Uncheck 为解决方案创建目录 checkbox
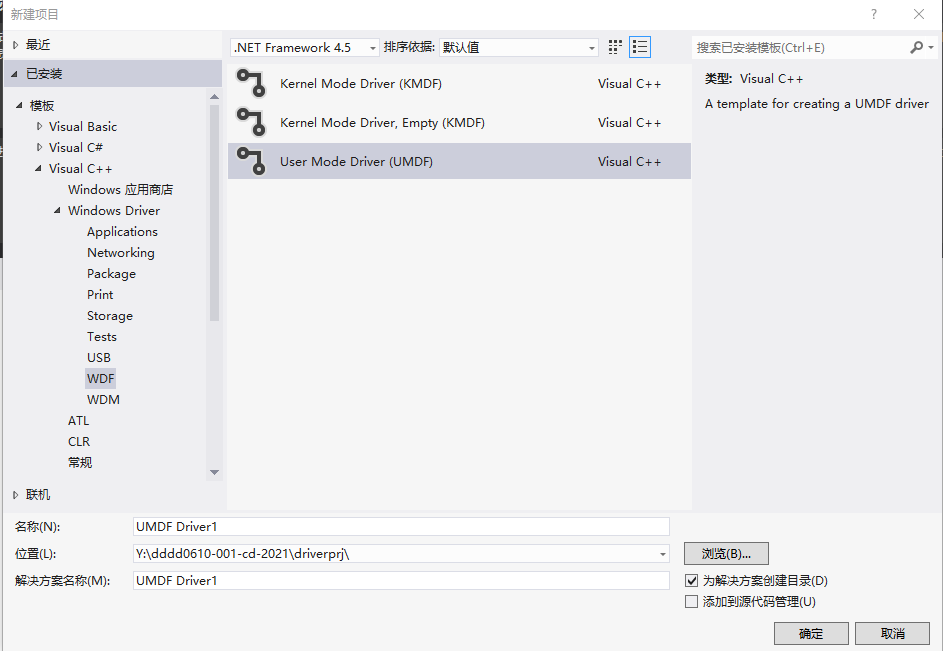This screenshot has width=943, height=651. (690, 580)
